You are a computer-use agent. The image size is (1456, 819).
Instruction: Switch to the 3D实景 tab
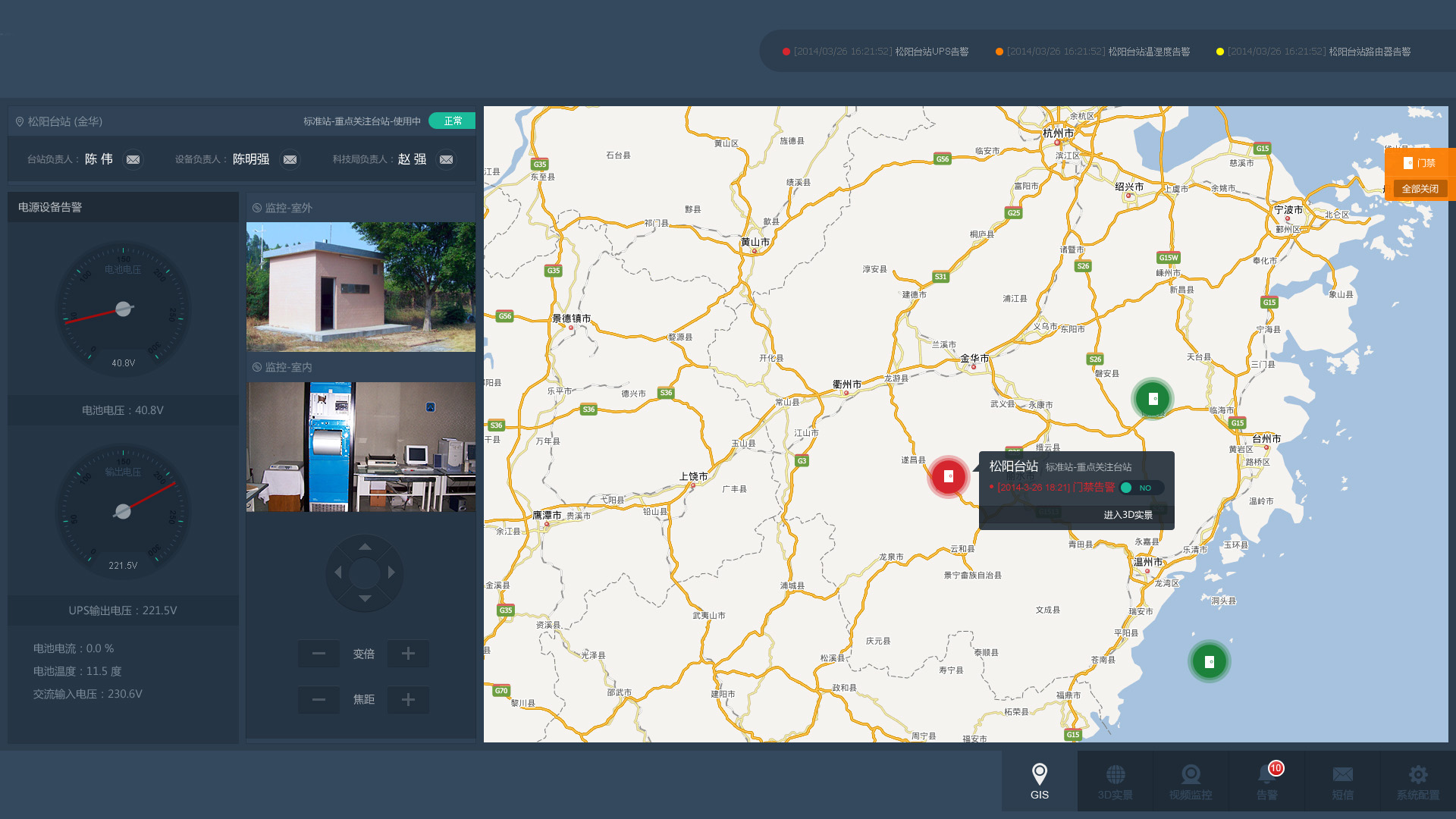[1115, 782]
